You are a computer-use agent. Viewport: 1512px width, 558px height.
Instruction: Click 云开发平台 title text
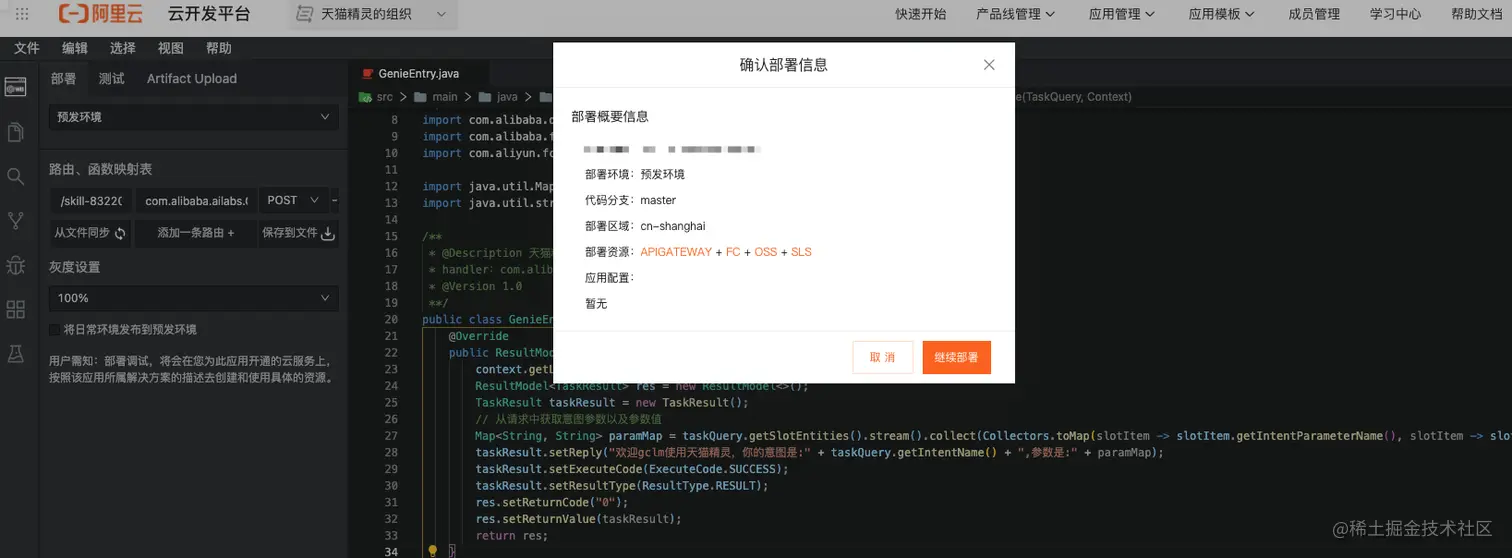pos(209,14)
